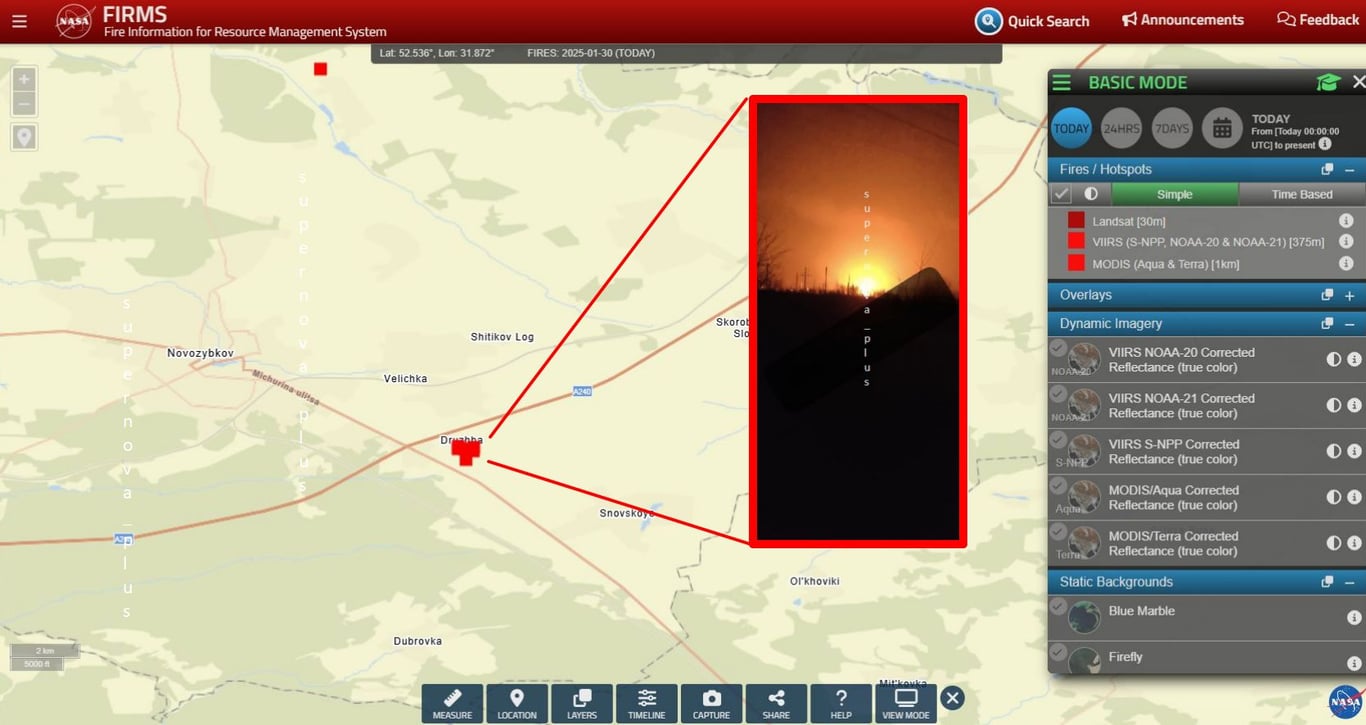
Task: Click the calendar date picker icon
Action: point(1221,128)
